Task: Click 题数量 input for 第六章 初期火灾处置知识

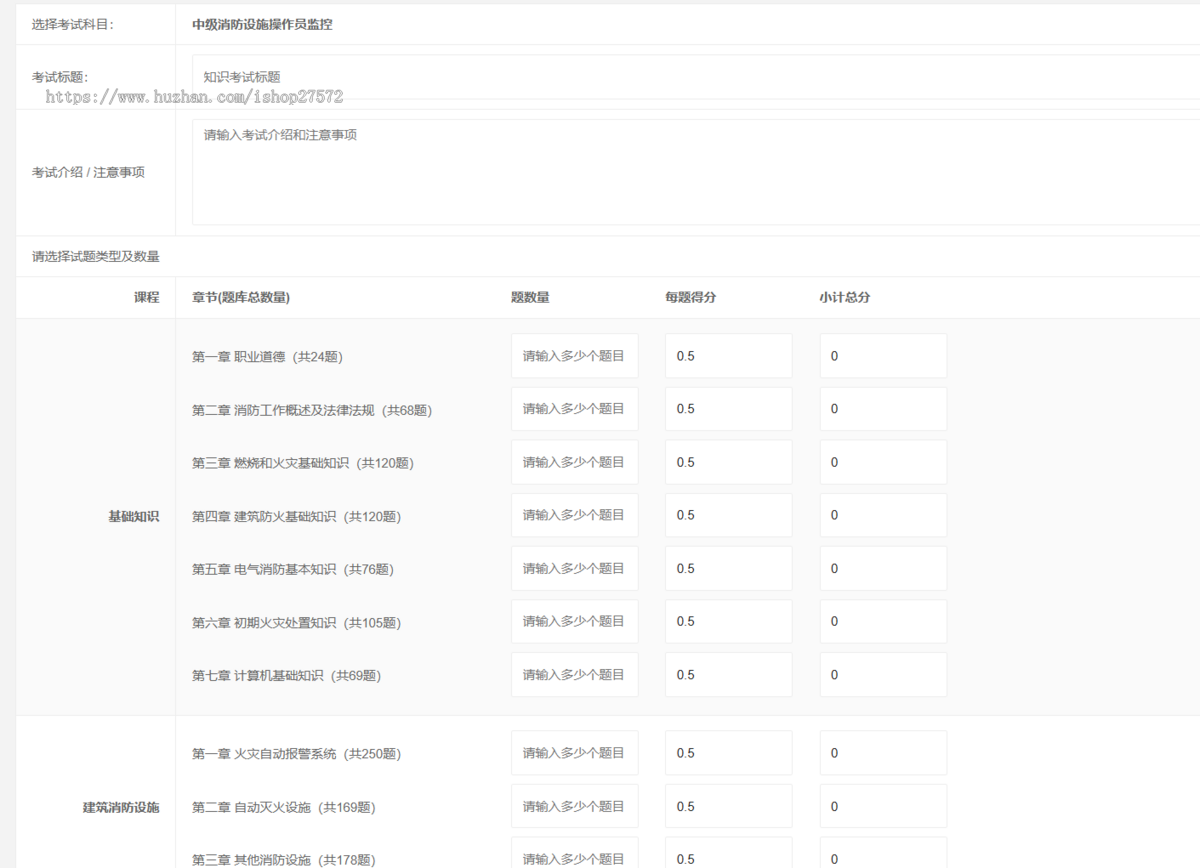Action: coord(575,621)
